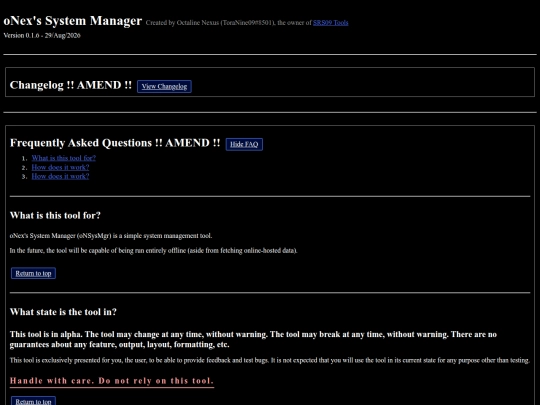Click the 'Frequently Asked Questions !! AMEND !!' heading
Viewport: 540px width, 405px height.
(115, 143)
